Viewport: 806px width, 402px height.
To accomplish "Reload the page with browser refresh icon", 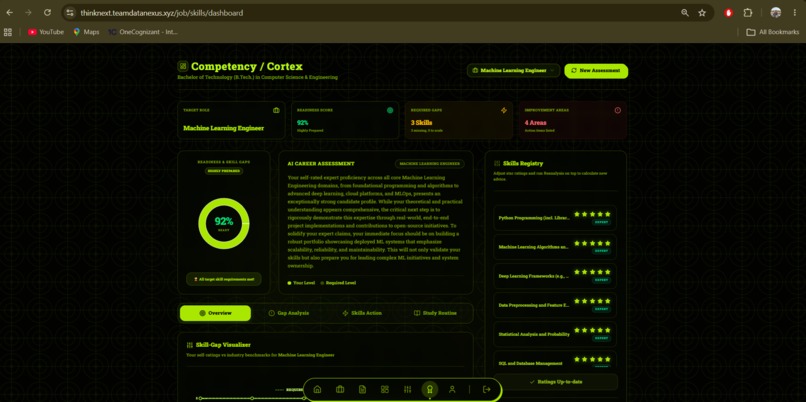I will (47, 13).
